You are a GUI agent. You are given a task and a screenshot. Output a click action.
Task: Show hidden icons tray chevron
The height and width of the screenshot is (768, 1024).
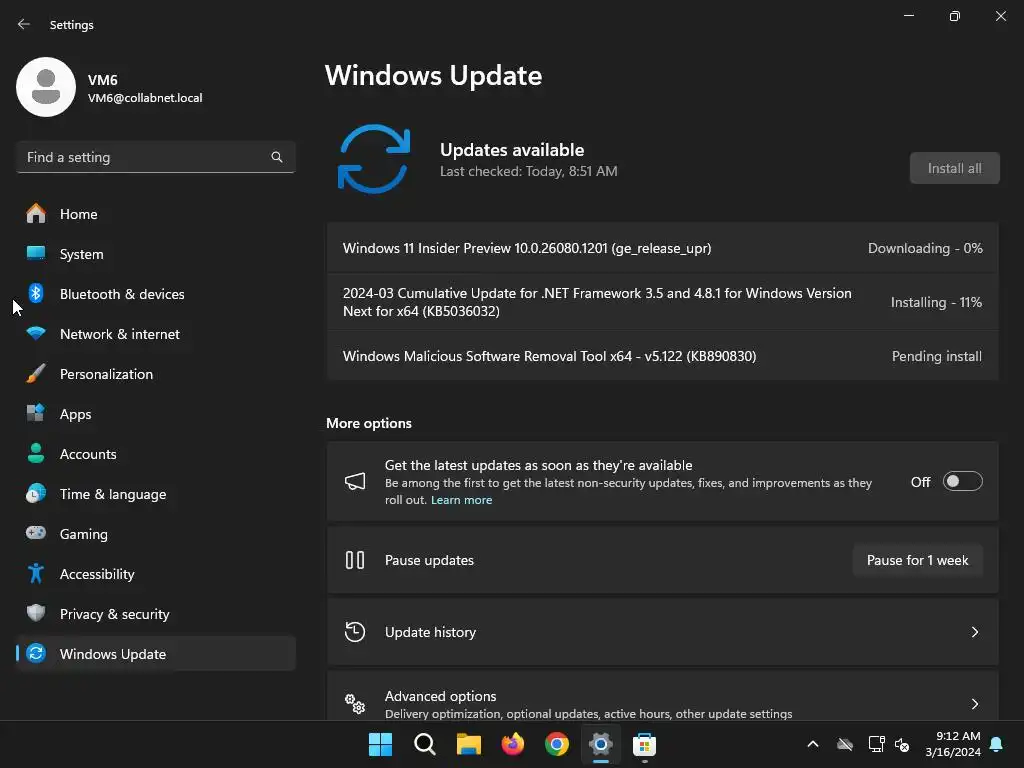point(812,744)
